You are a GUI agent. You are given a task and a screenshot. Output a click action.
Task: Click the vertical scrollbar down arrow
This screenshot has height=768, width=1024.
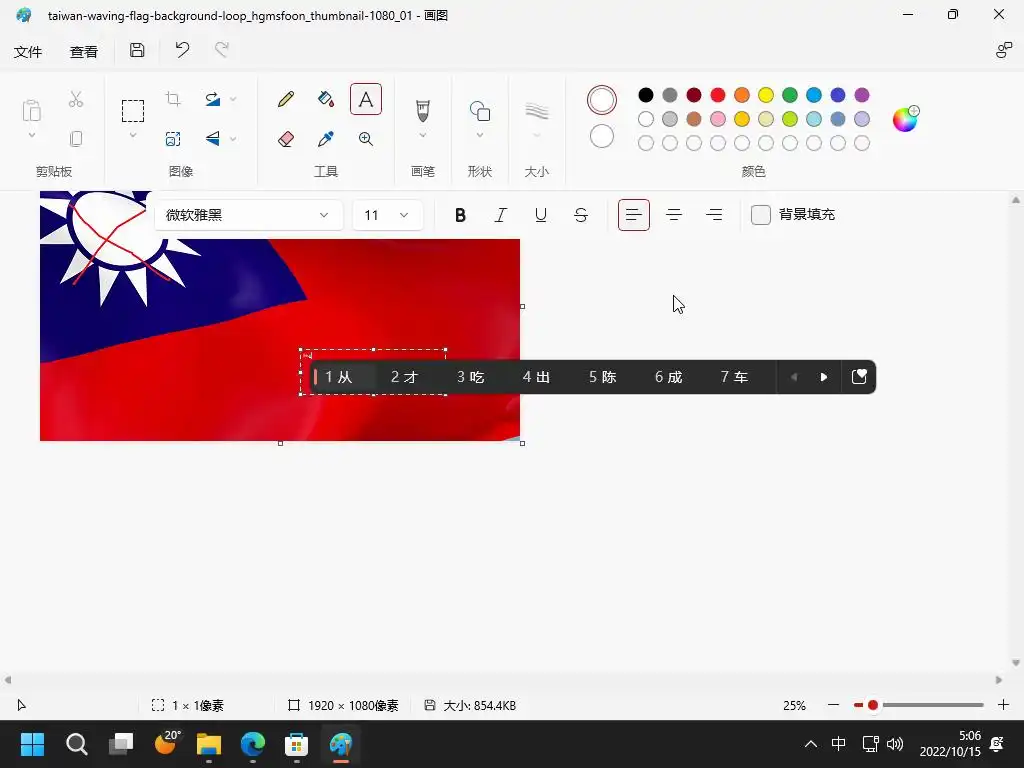1016,663
